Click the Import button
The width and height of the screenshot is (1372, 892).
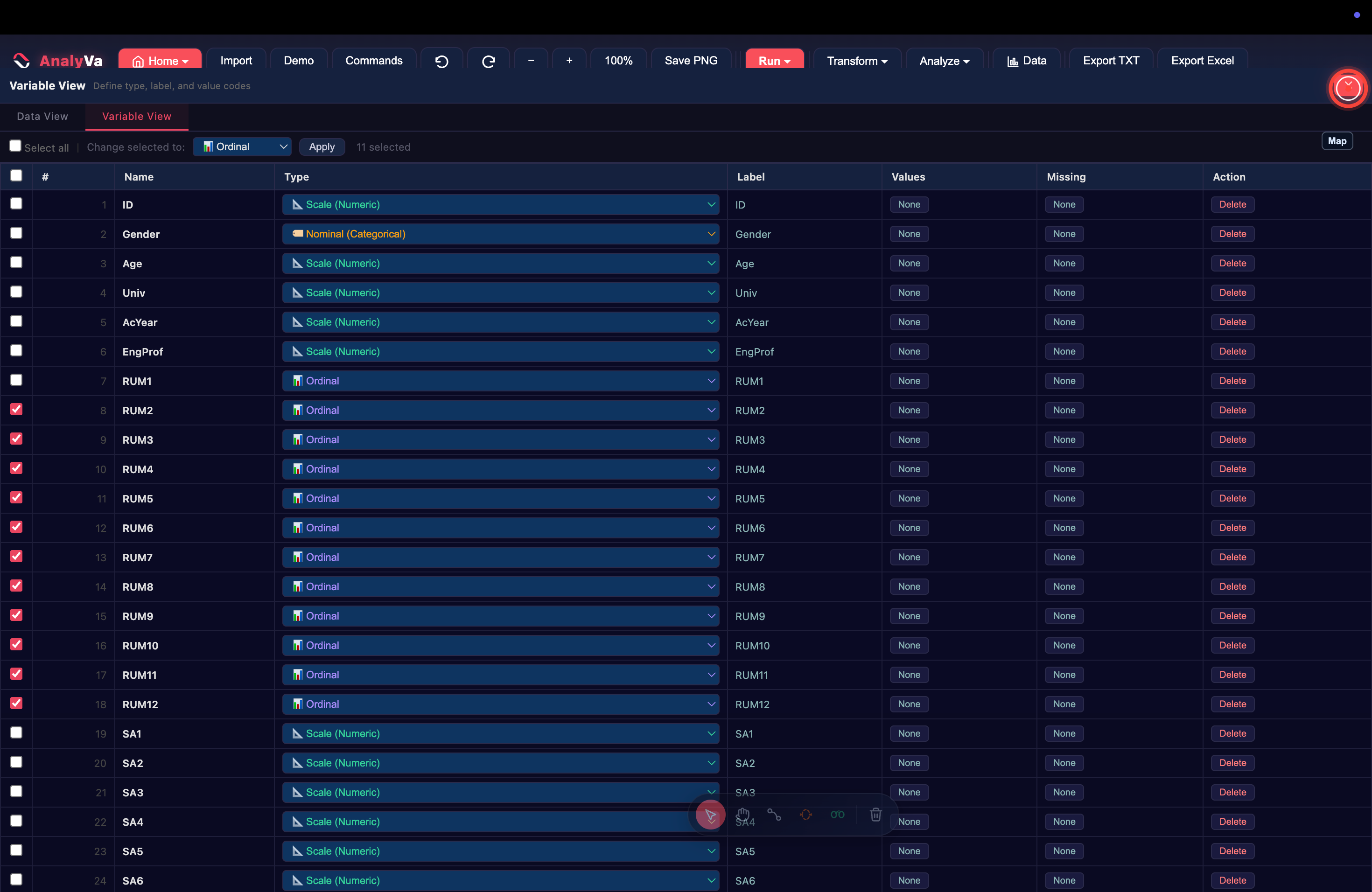coord(236,61)
